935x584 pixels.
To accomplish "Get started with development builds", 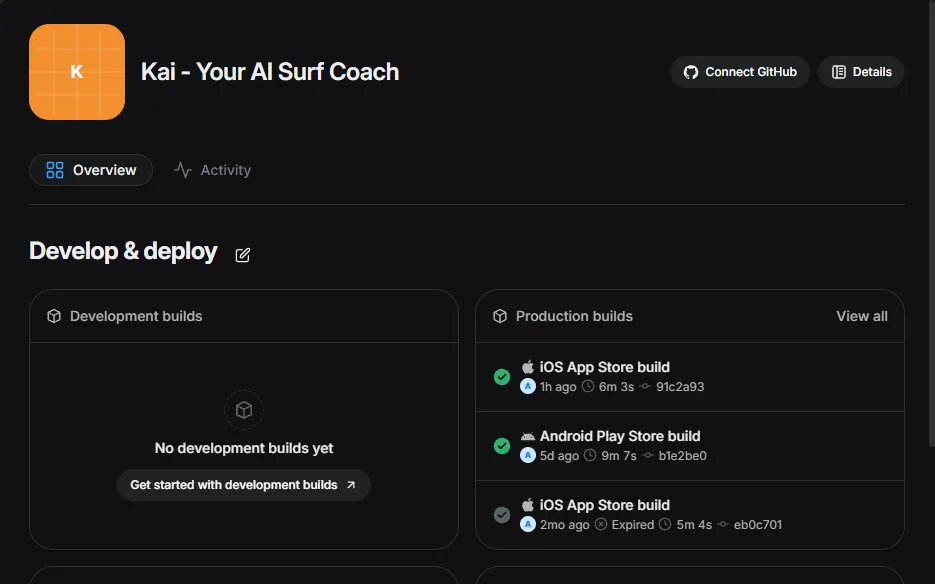I will click(x=244, y=485).
